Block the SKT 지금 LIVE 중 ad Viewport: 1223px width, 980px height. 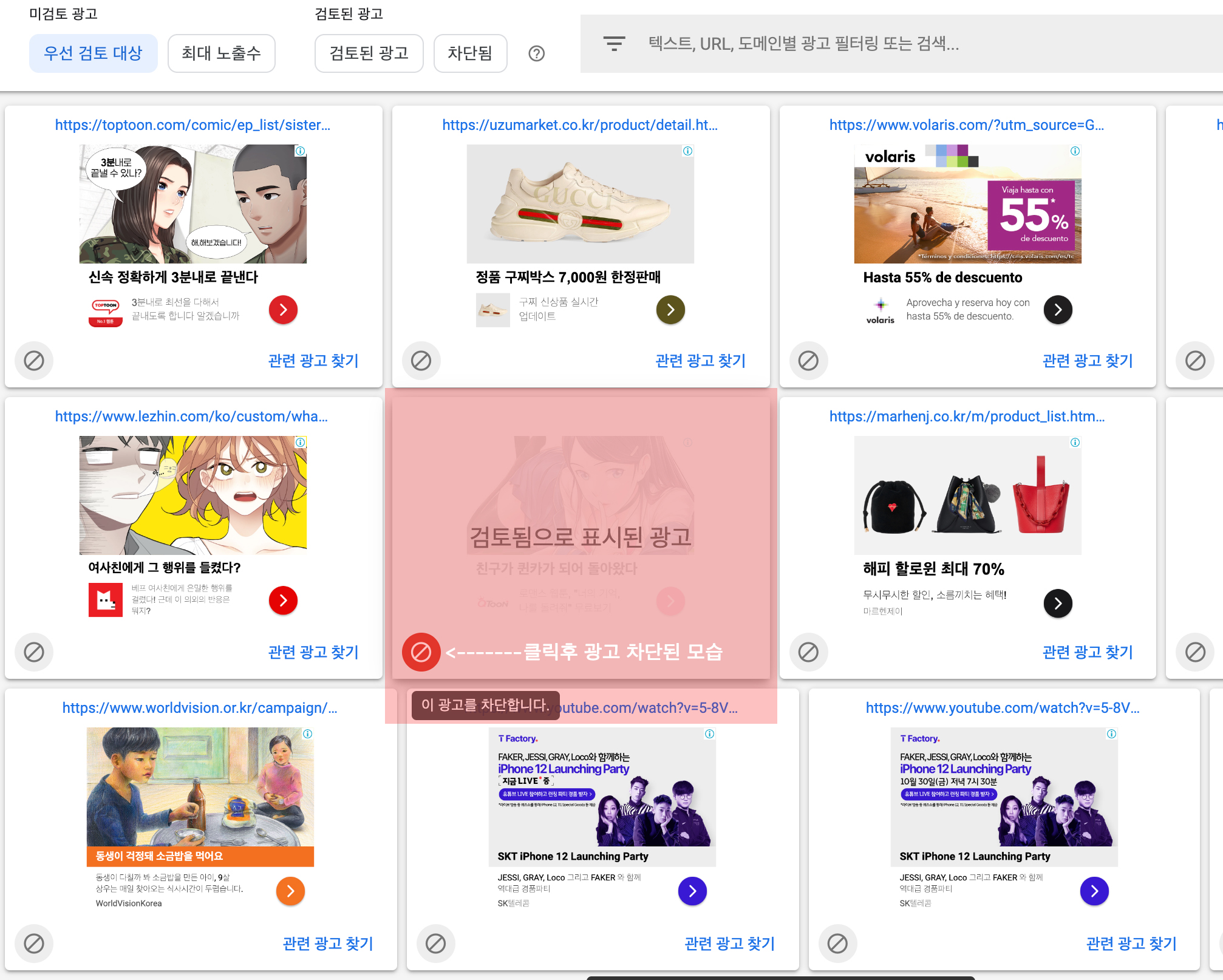[435, 944]
